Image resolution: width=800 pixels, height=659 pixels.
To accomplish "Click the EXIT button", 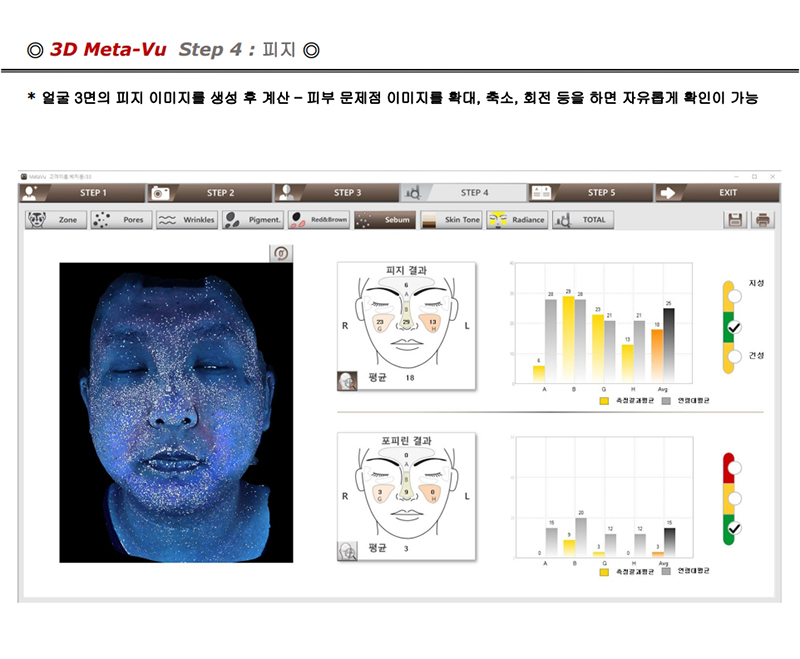I will (x=716, y=192).
